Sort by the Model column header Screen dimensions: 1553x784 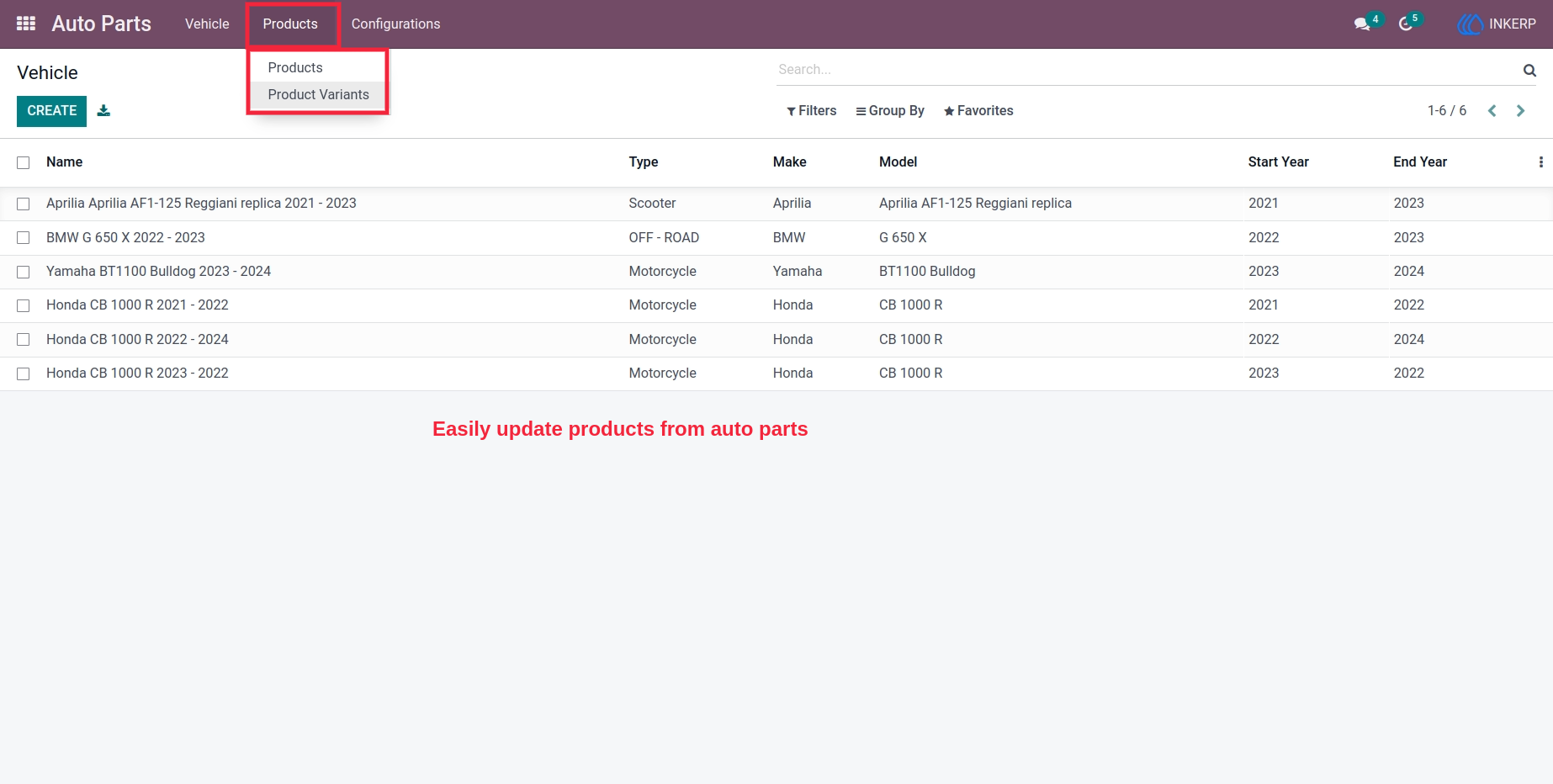898,162
